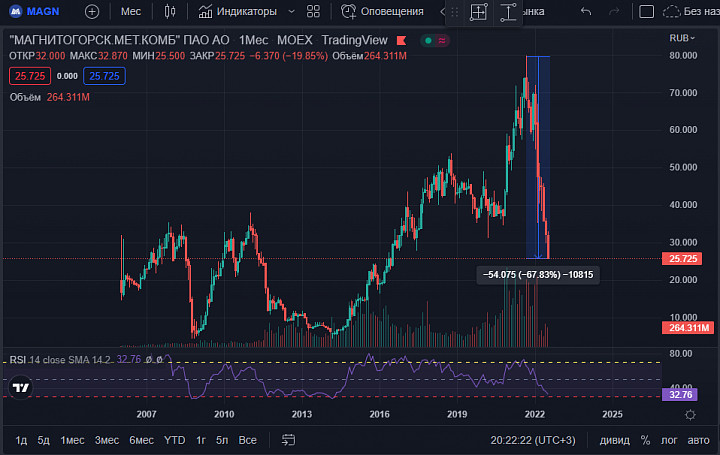This screenshot has width=720, height=455.
Task: Open the Без наз layout name menu
Action: click(x=701, y=11)
